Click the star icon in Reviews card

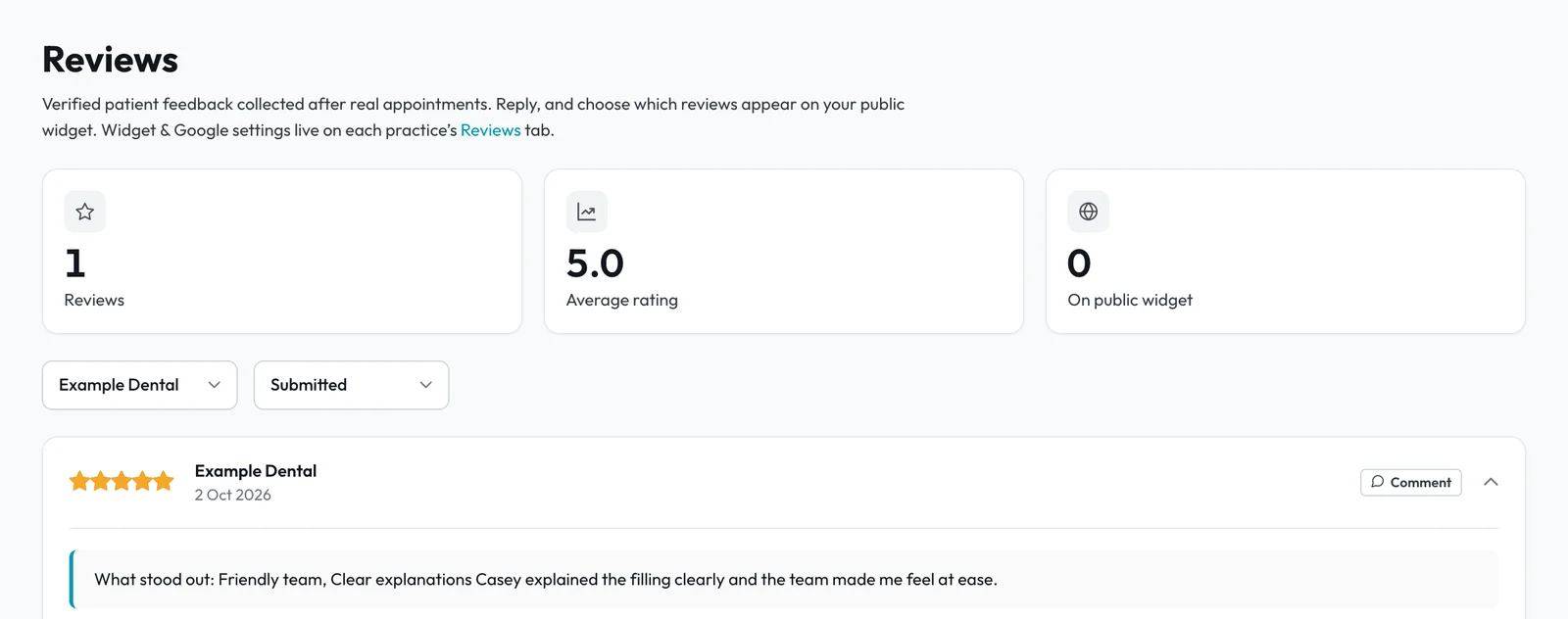point(85,212)
